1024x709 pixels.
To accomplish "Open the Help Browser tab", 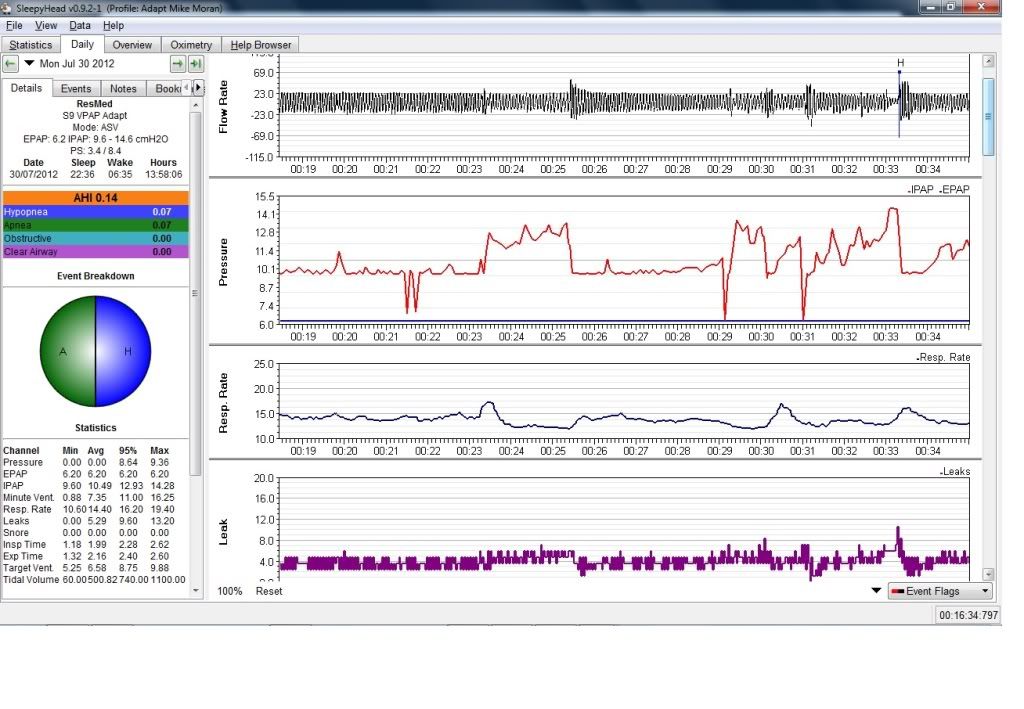I will click(x=261, y=45).
